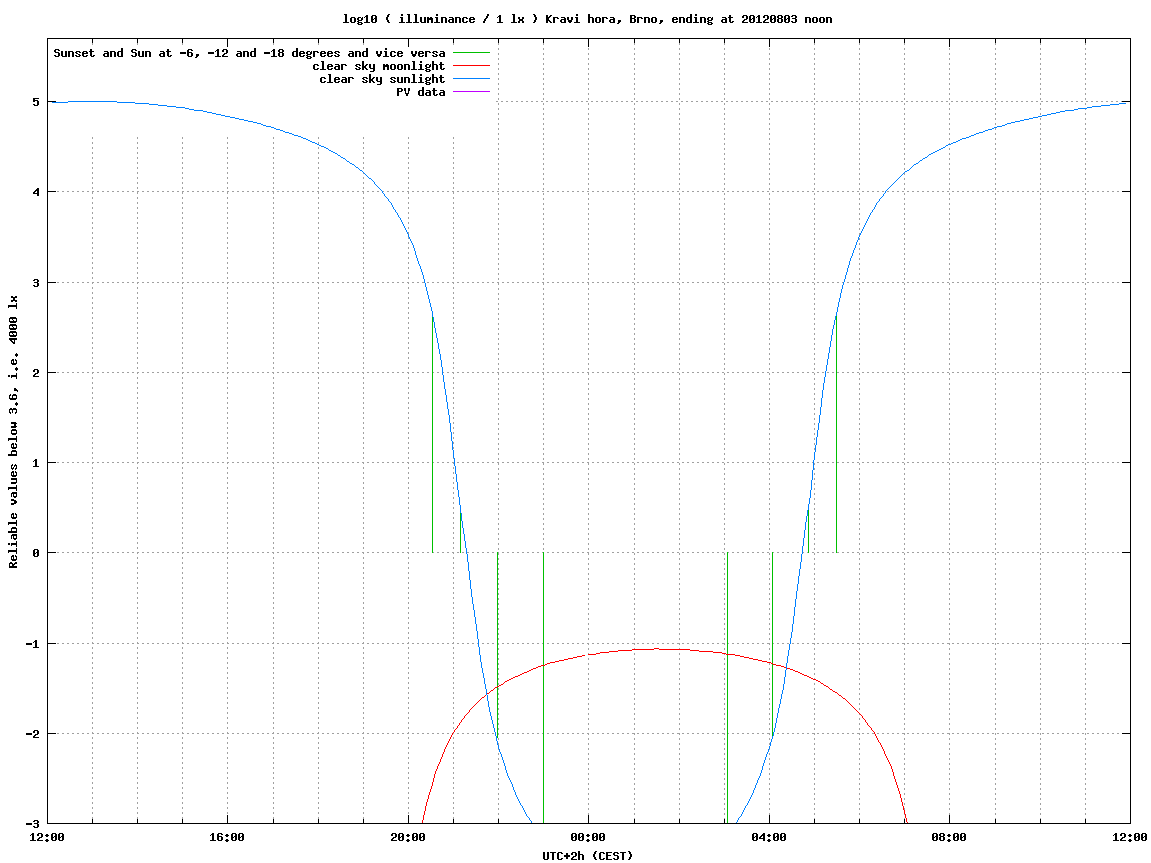
Task: Click the y-axis tick label 5
Action: click(35, 102)
